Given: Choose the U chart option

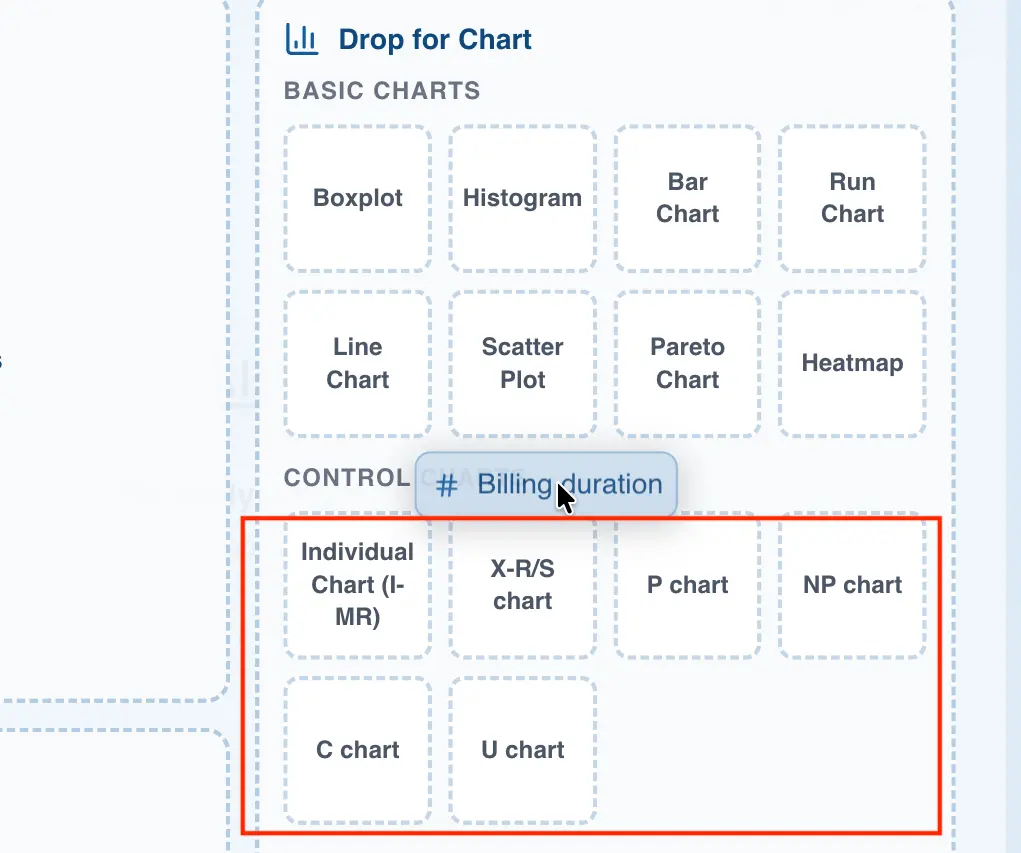Looking at the screenshot, I should pyautogui.click(x=522, y=748).
